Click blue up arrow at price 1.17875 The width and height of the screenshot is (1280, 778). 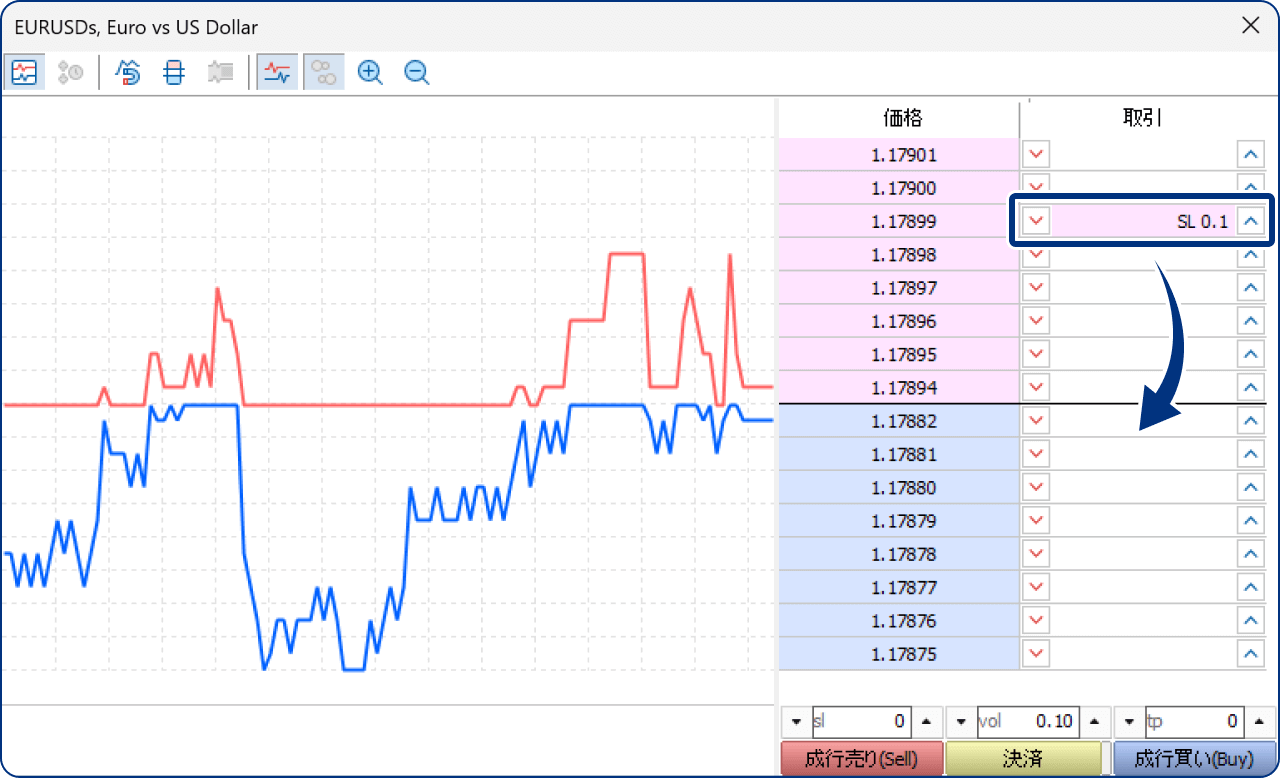(1250, 655)
